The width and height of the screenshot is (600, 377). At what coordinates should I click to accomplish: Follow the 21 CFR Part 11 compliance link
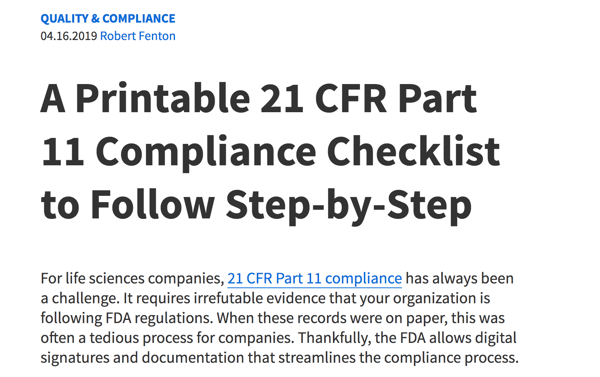315,278
